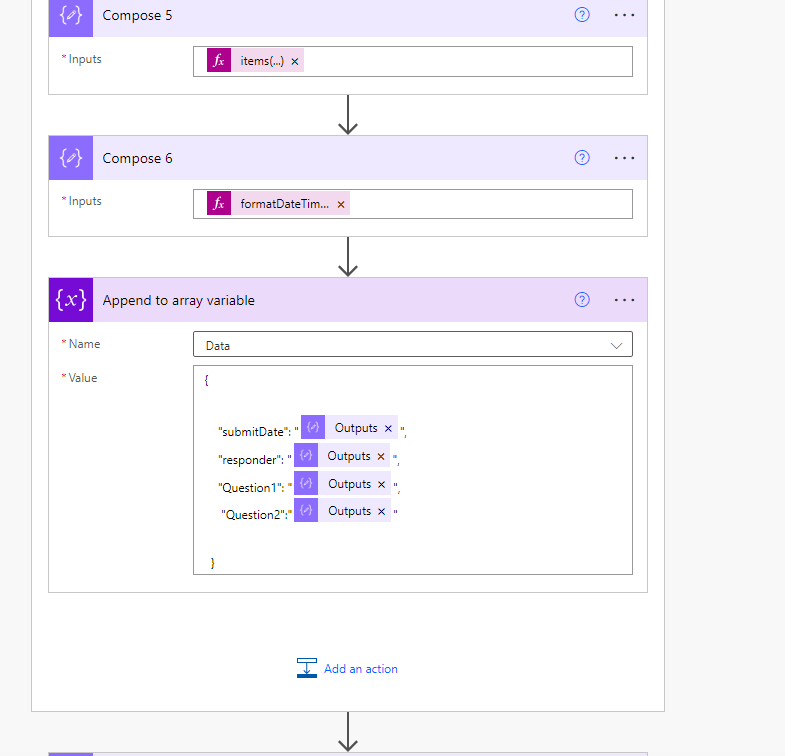Select the Question2 Outputs token label
Screen dimensions: 785x756
349,511
